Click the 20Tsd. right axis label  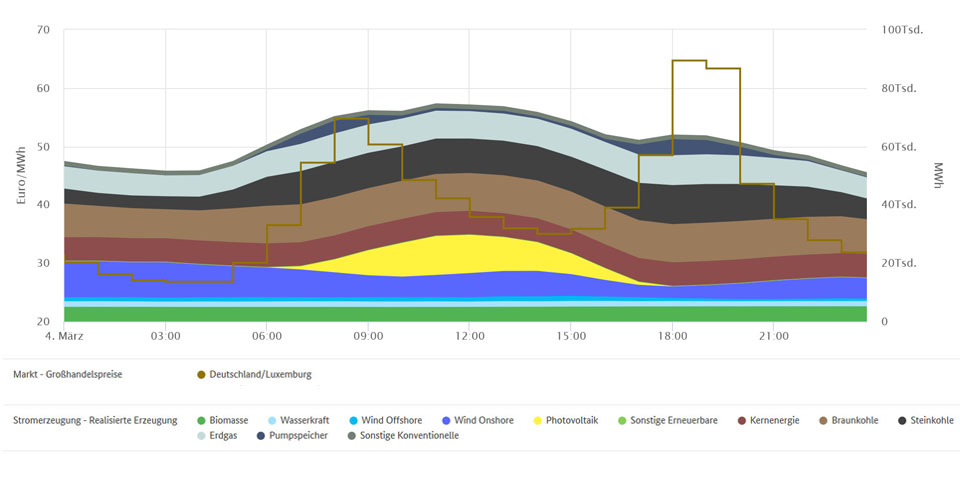[x=899, y=263]
